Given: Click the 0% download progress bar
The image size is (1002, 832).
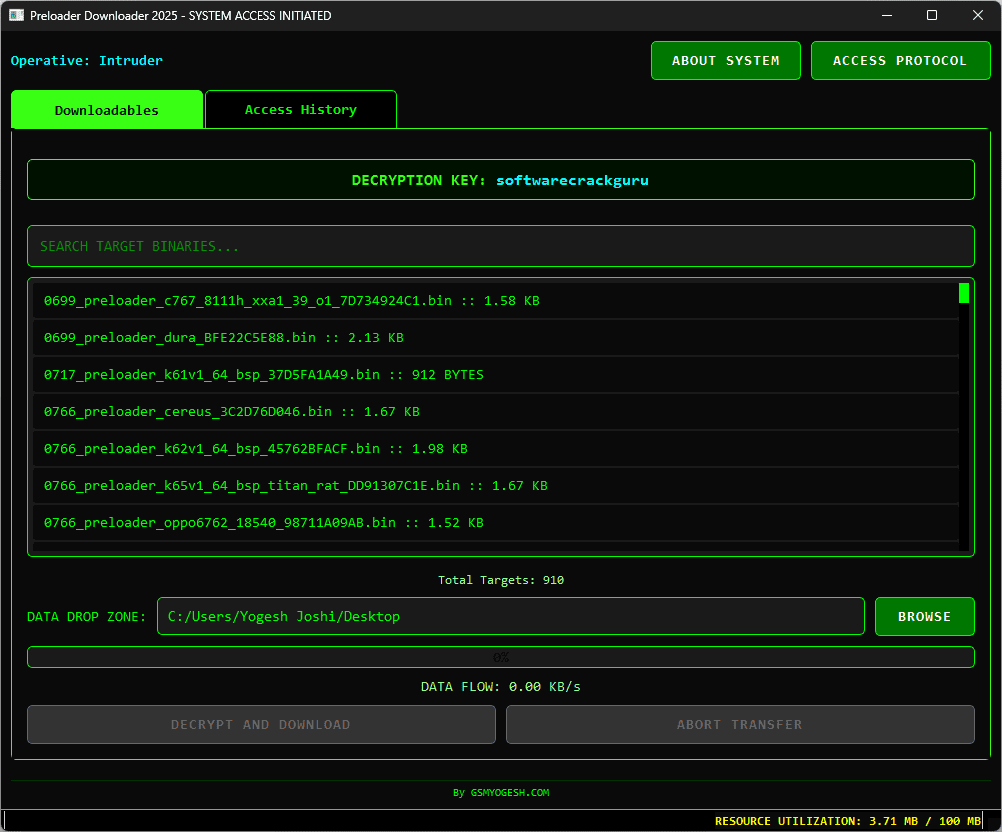Looking at the screenshot, I should (x=500, y=657).
